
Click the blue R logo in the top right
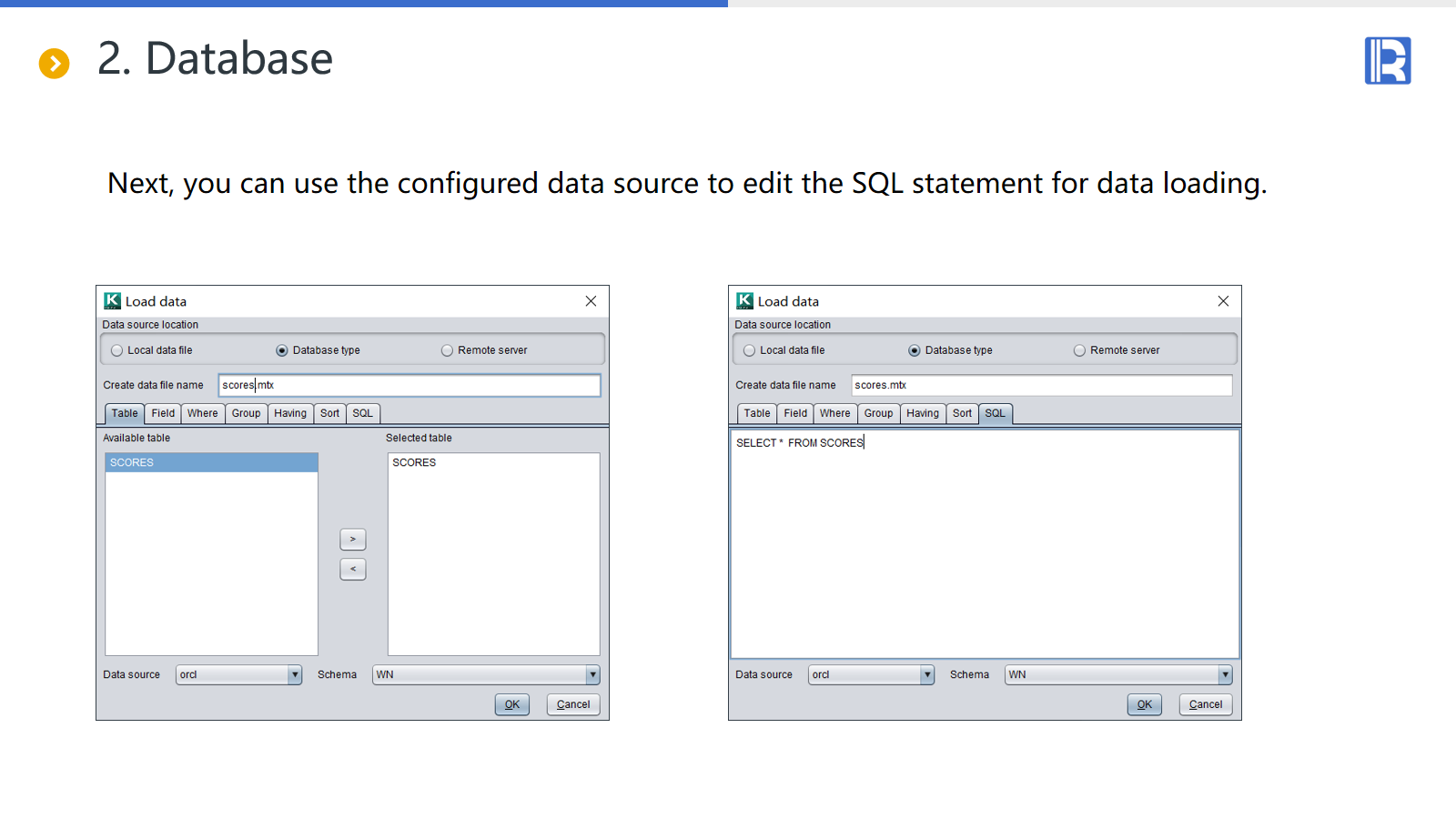pos(1387,61)
